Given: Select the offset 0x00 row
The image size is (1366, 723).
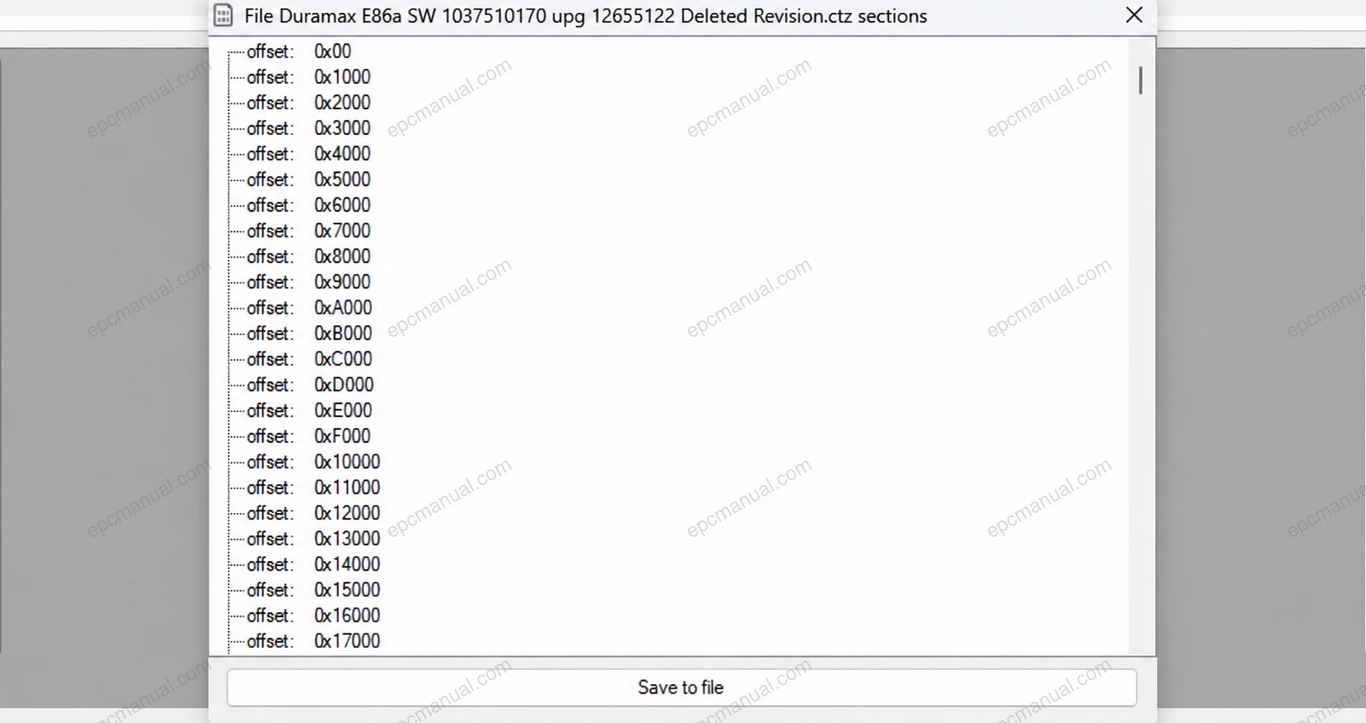Looking at the screenshot, I should pyautogui.click(x=299, y=51).
